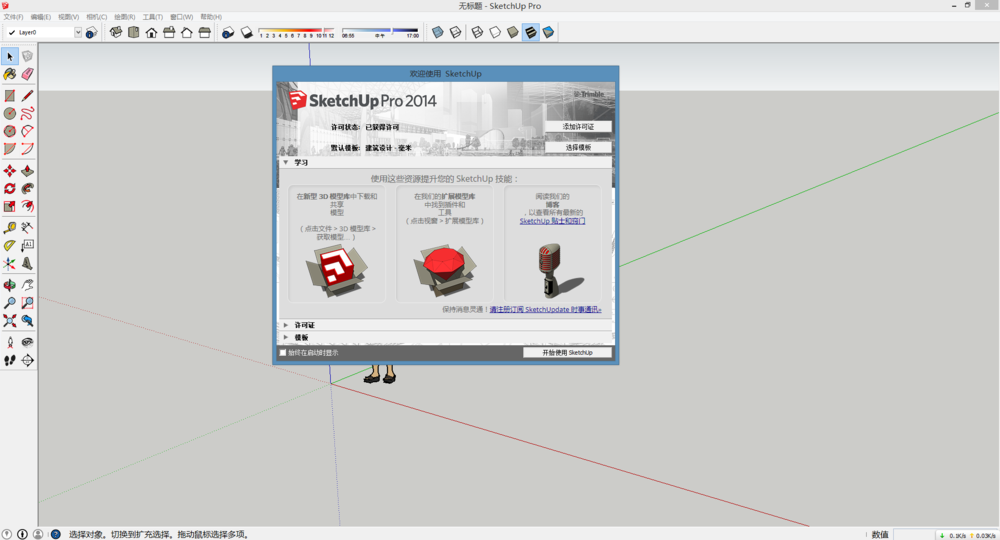
Task: Click the Iso view house icon
Action: (116, 32)
